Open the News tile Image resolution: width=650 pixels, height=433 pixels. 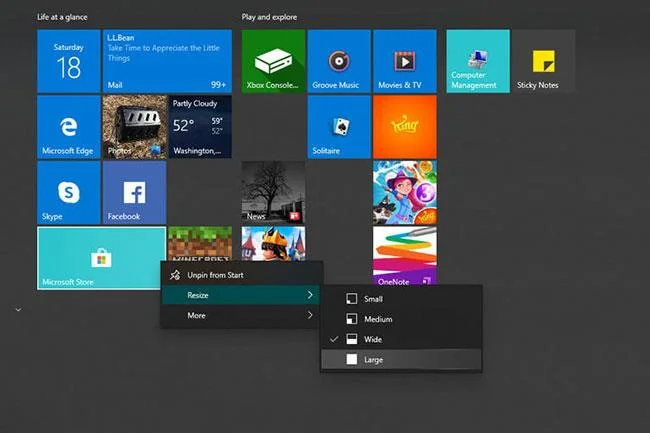[x=273, y=193]
